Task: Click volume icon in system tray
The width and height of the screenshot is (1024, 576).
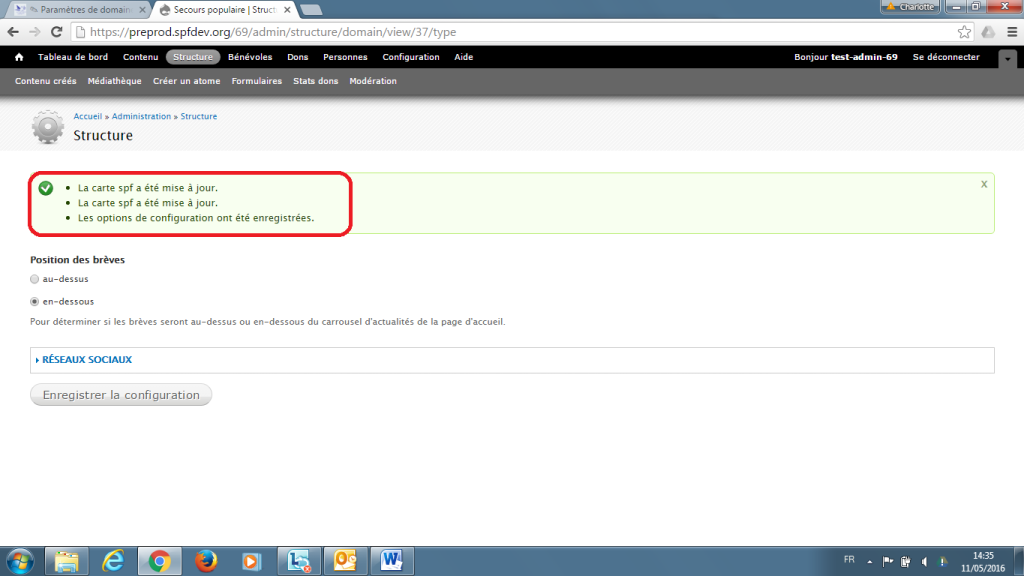Action: point(924,562)
